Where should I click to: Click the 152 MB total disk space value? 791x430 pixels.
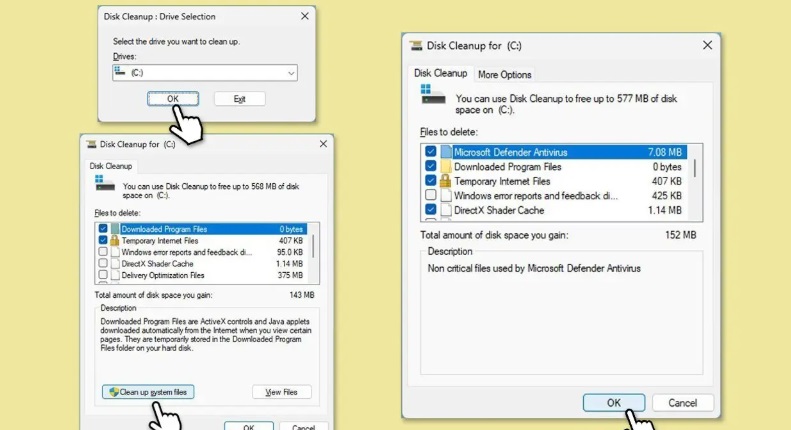680,235
